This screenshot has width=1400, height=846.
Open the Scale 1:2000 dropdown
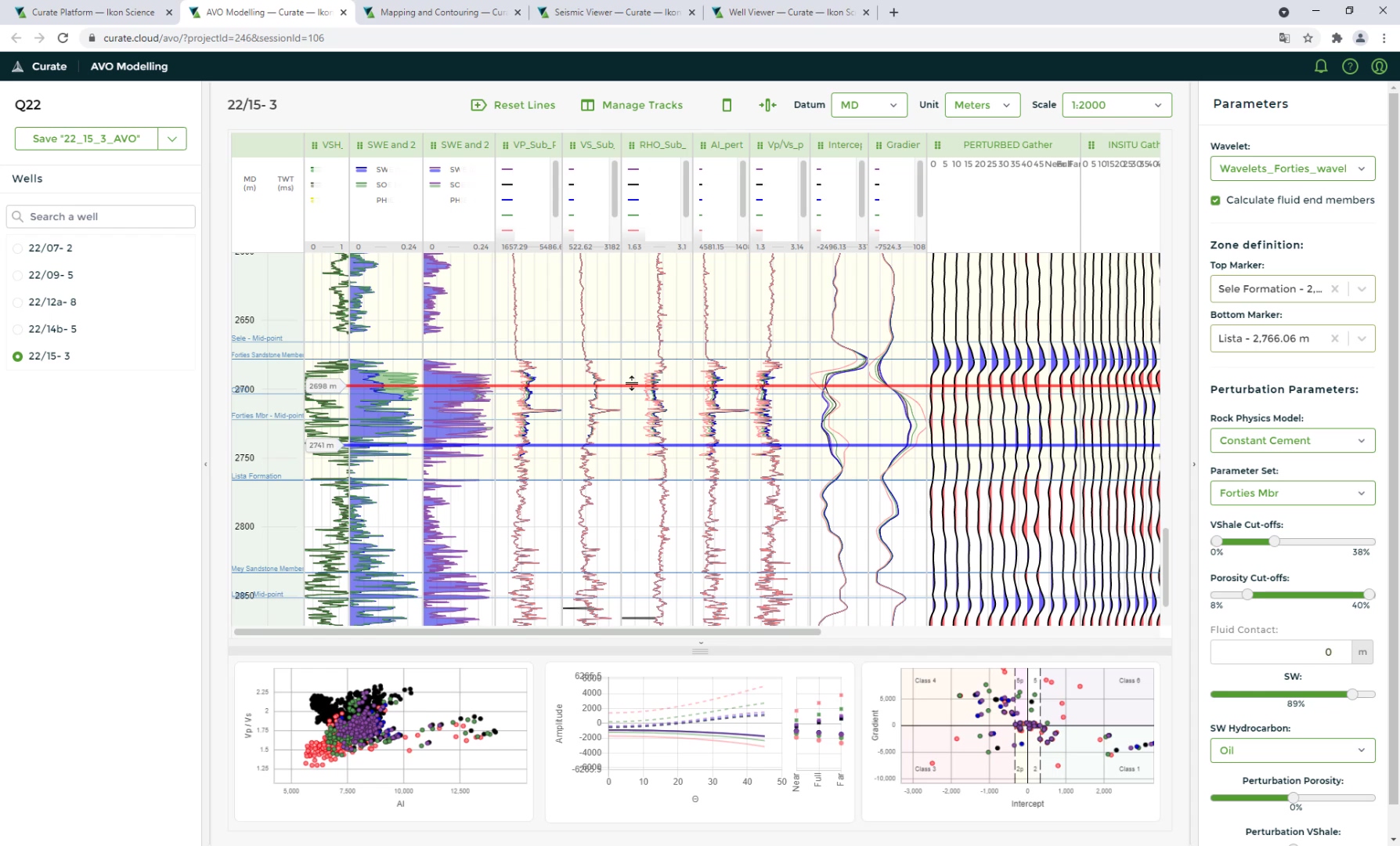[x=1117, y=105]
